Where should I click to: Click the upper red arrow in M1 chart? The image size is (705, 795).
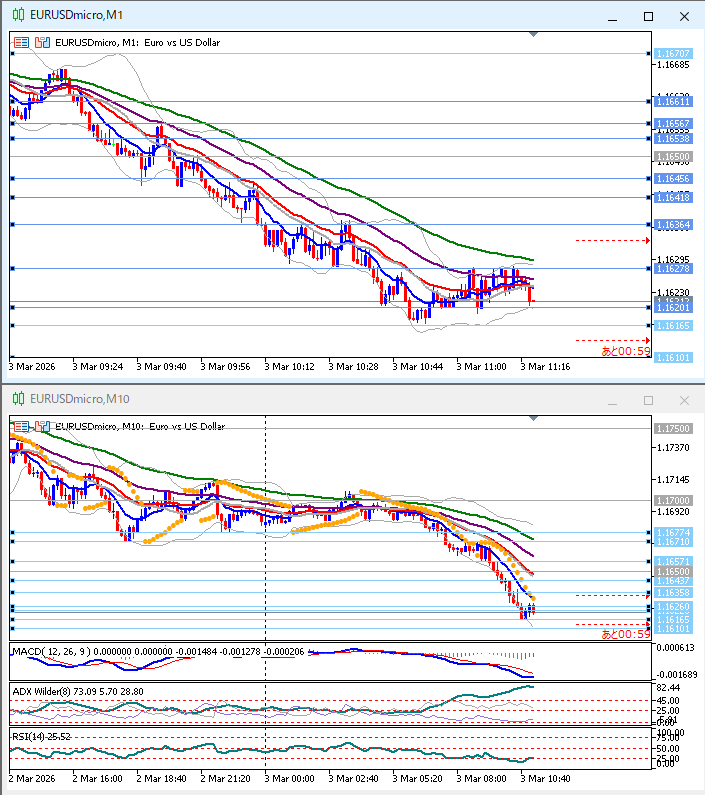coord(647,240)
